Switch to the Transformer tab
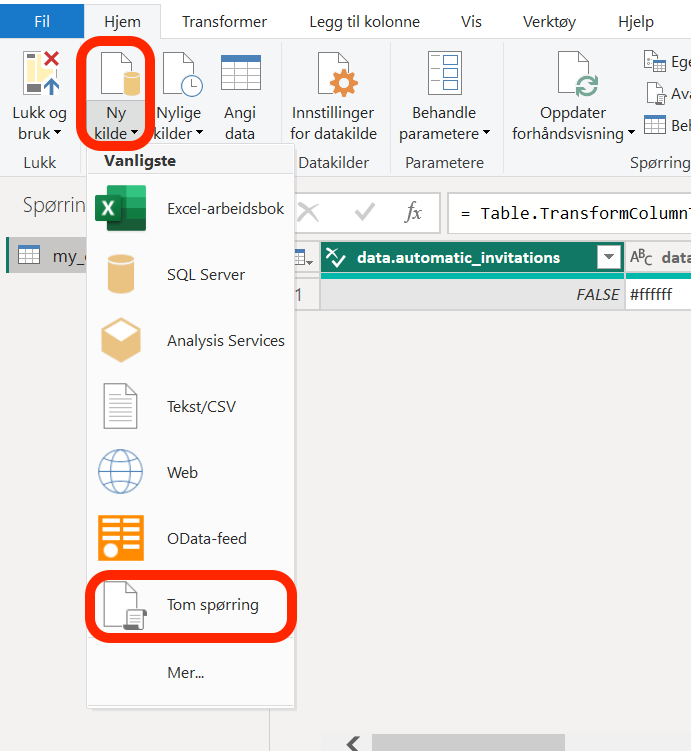The width and height of the screenshot is (691, 751). [x=224, y=22]
